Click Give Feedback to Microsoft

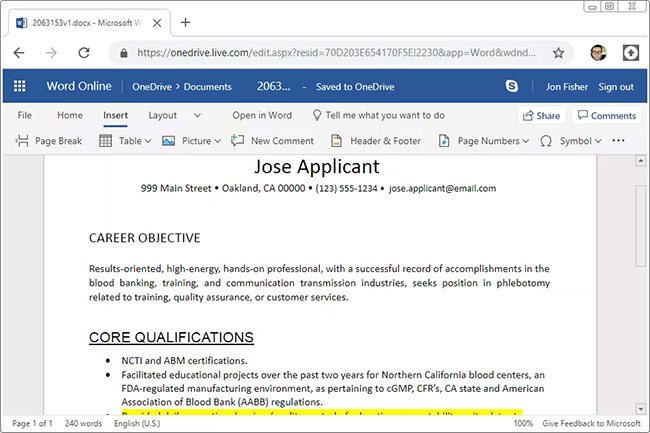tap(592, 423)
